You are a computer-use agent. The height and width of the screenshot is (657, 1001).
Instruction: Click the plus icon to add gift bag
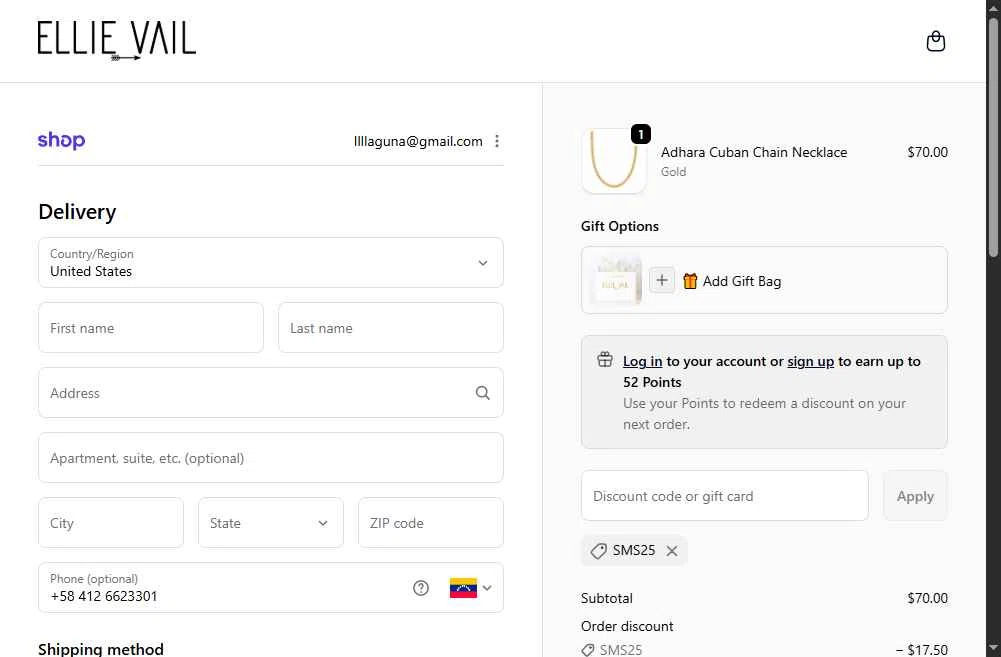(x=662, y=280)
